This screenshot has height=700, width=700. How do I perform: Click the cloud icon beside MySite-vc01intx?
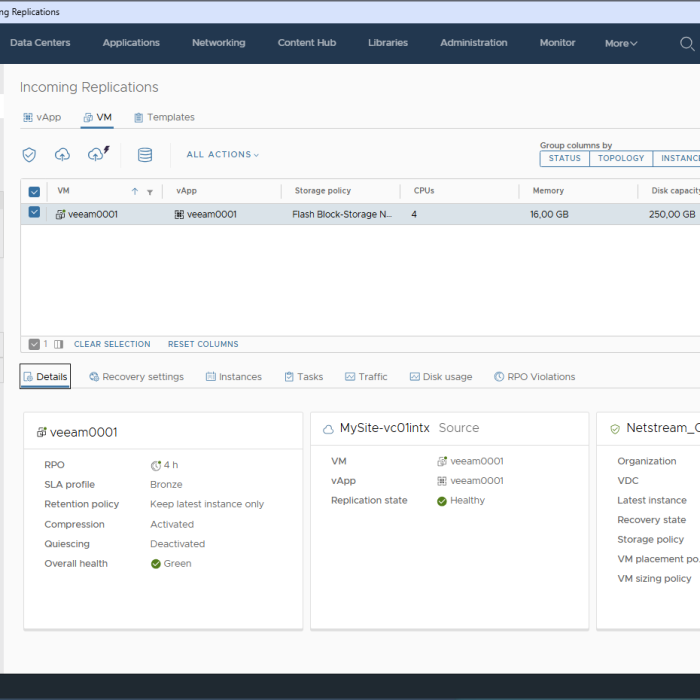pos(328,429)
